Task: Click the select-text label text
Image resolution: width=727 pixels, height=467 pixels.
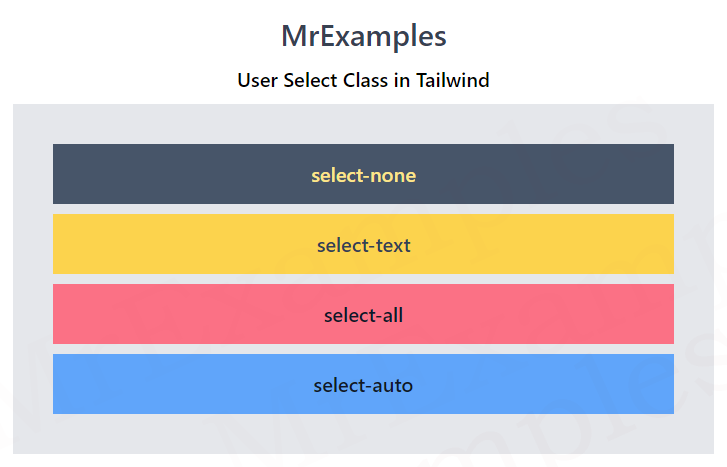Action: [364, 245]
